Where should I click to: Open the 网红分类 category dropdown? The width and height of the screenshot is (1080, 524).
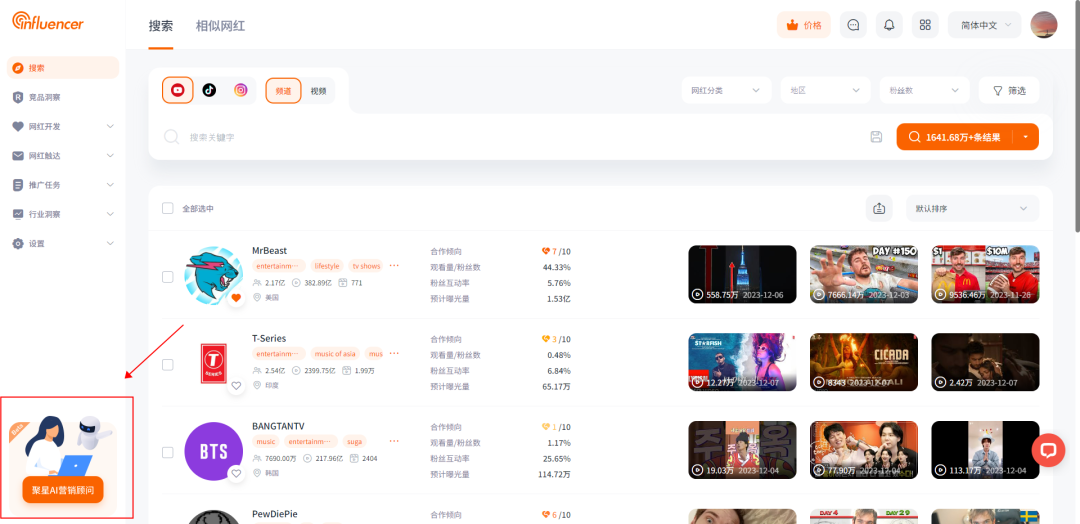tap(726, 90)
